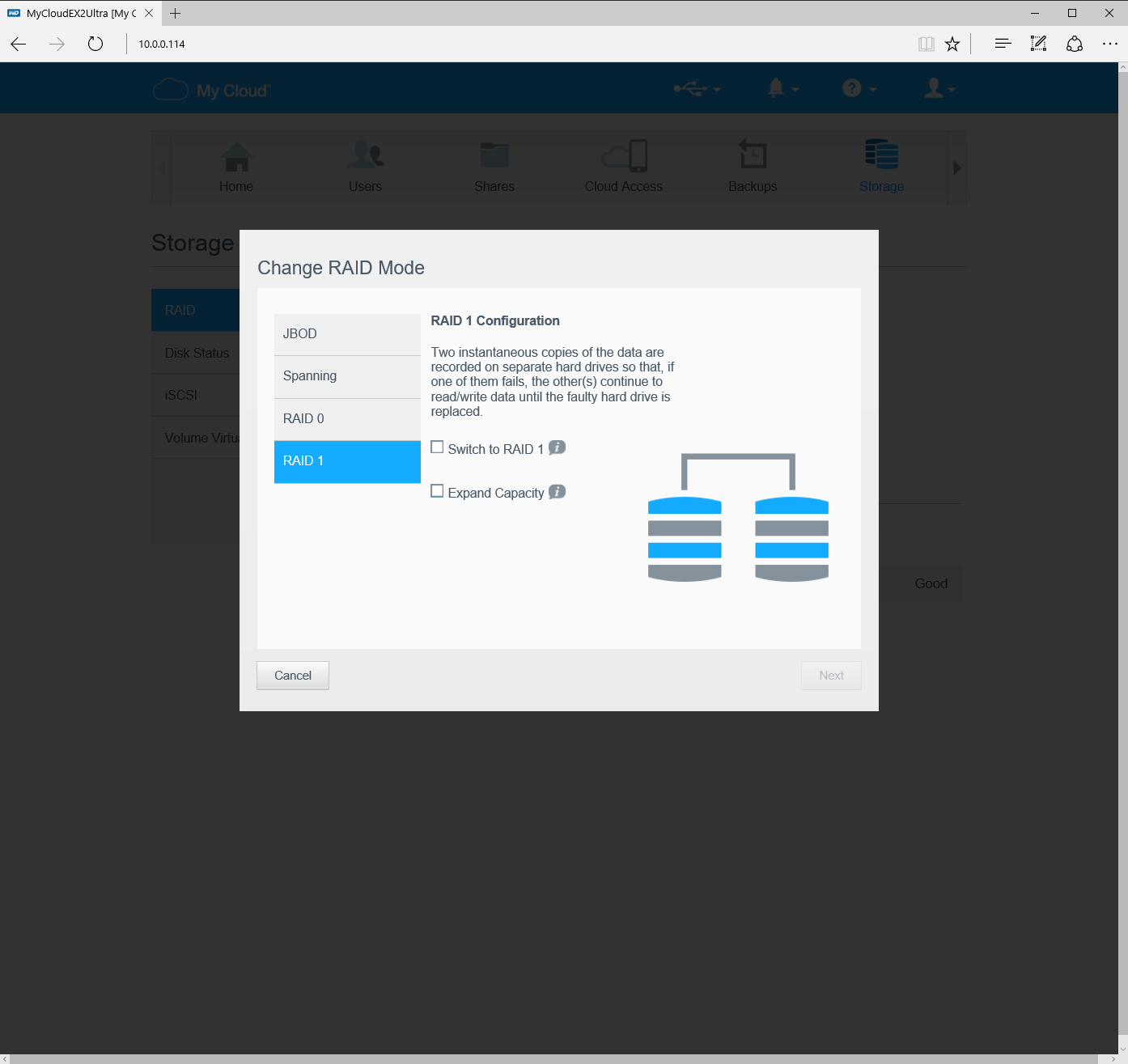
Task: Click info icon beside Expand Capacity
Action: (x=557, y=492)
